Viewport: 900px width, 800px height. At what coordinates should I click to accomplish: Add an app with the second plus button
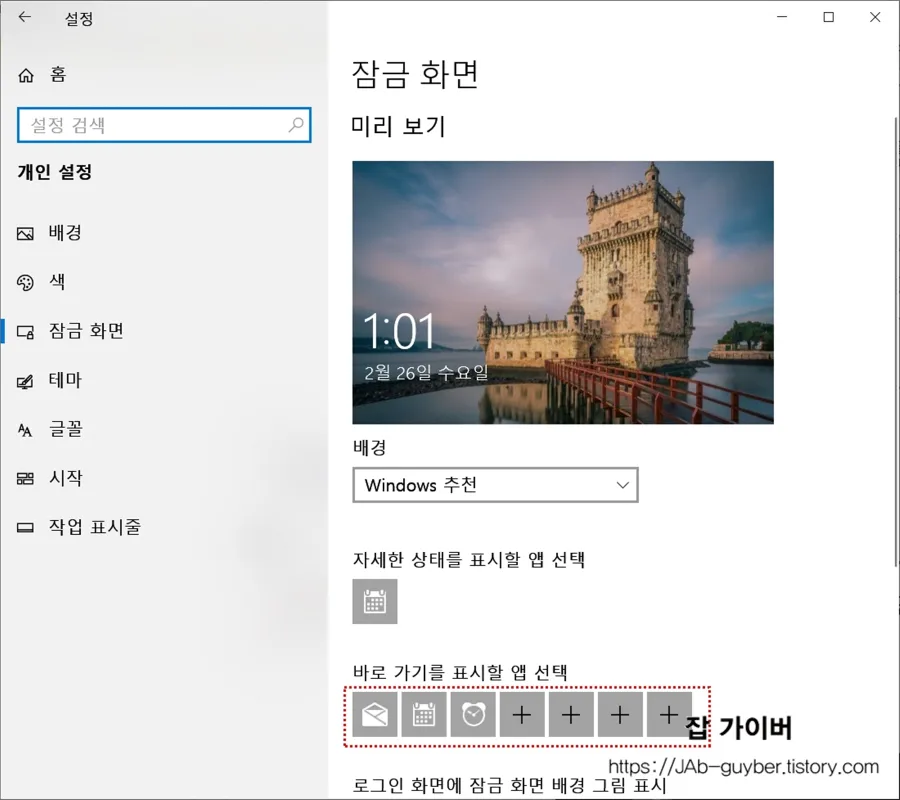click(x=570, y=714)
